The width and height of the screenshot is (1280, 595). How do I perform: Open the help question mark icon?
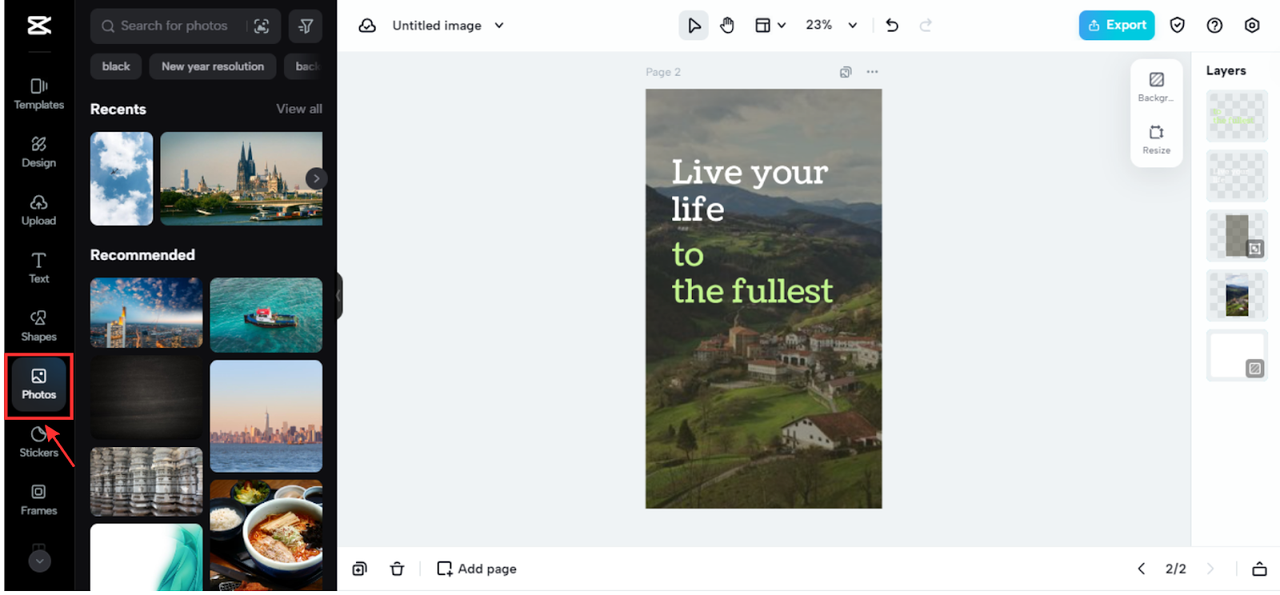[1214, 26]
